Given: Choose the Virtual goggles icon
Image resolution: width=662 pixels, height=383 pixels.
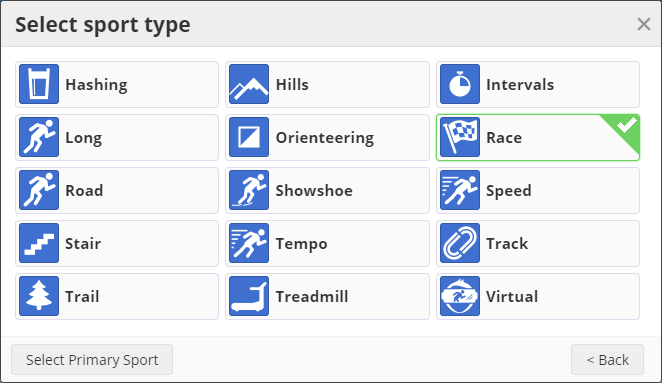Looking at the screenshot, I should (460, 296).
